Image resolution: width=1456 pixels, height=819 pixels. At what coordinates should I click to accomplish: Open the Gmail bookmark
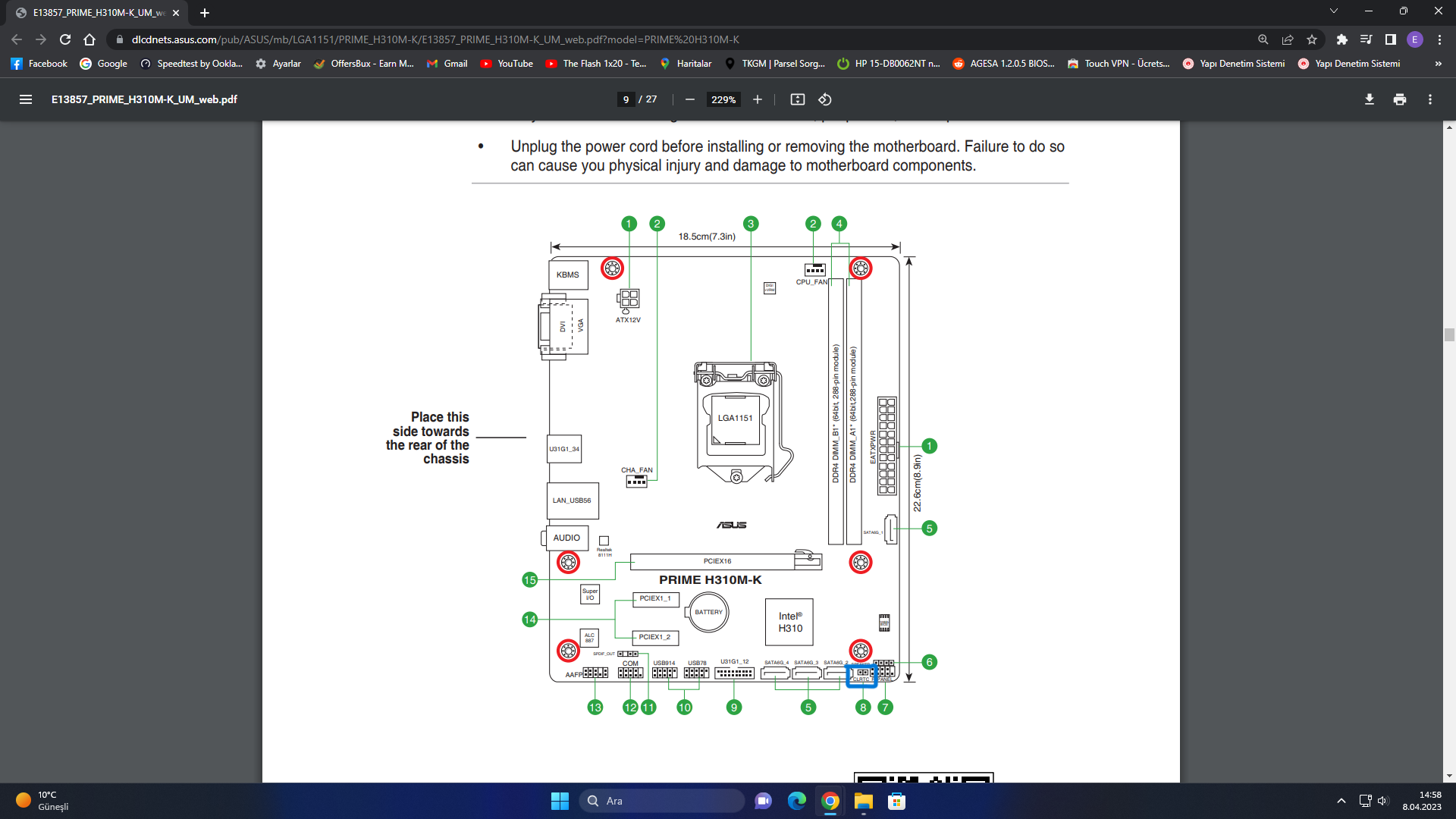pyautogui.click(x=447, y=64)
